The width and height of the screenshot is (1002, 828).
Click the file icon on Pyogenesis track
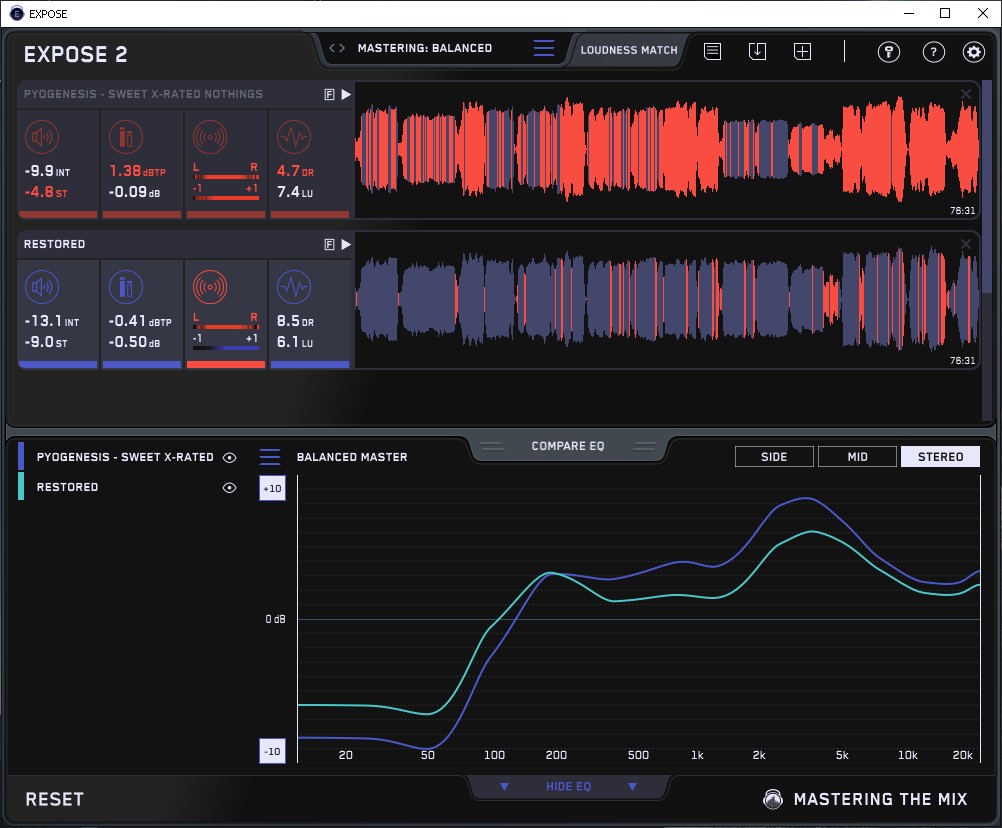click(329, 95)
